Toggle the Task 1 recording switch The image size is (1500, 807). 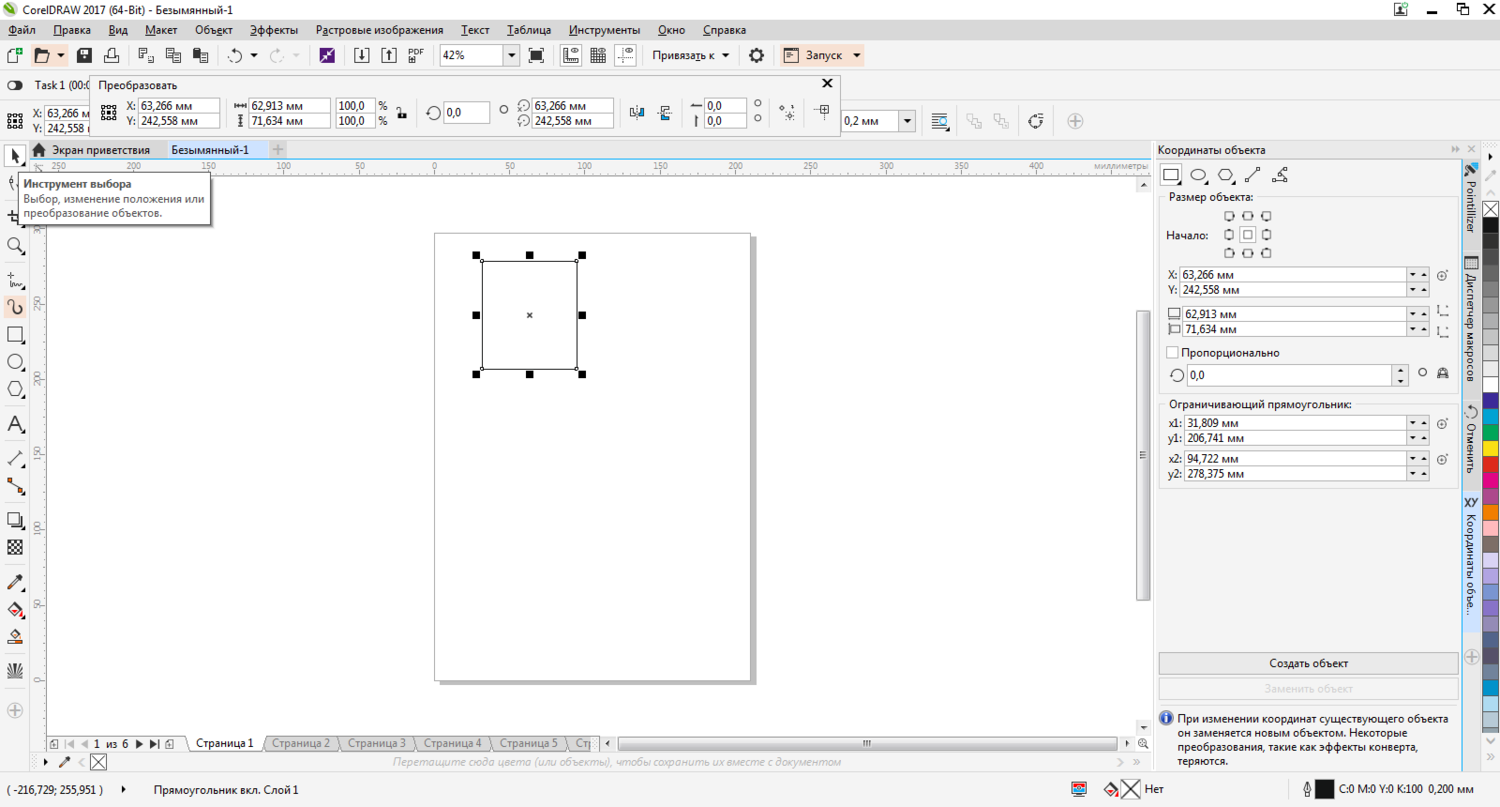16,86
